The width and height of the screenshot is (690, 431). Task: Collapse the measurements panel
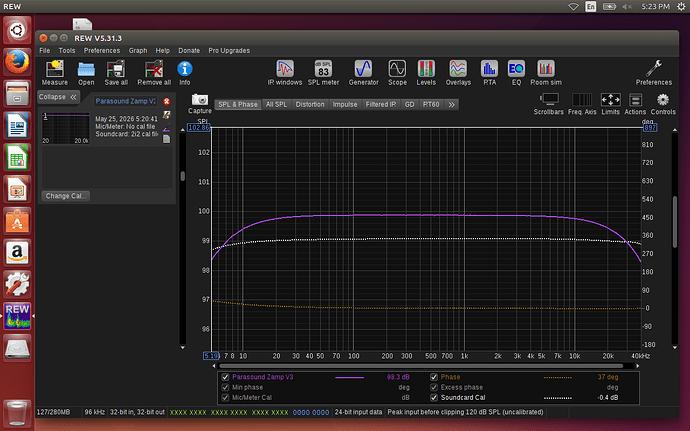tap(58, 97)
